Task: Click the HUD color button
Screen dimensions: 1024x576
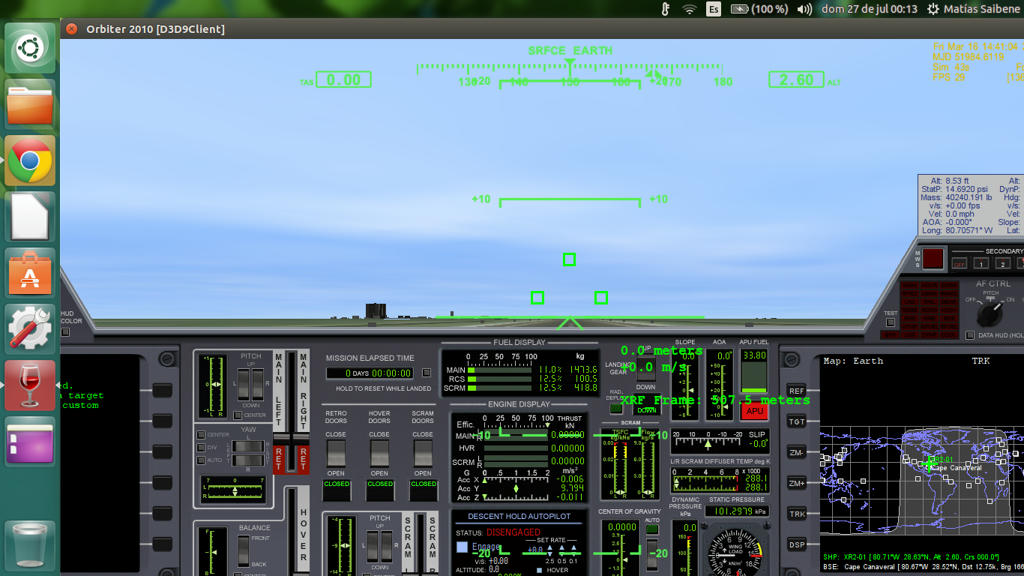Action: click(65, 332)
